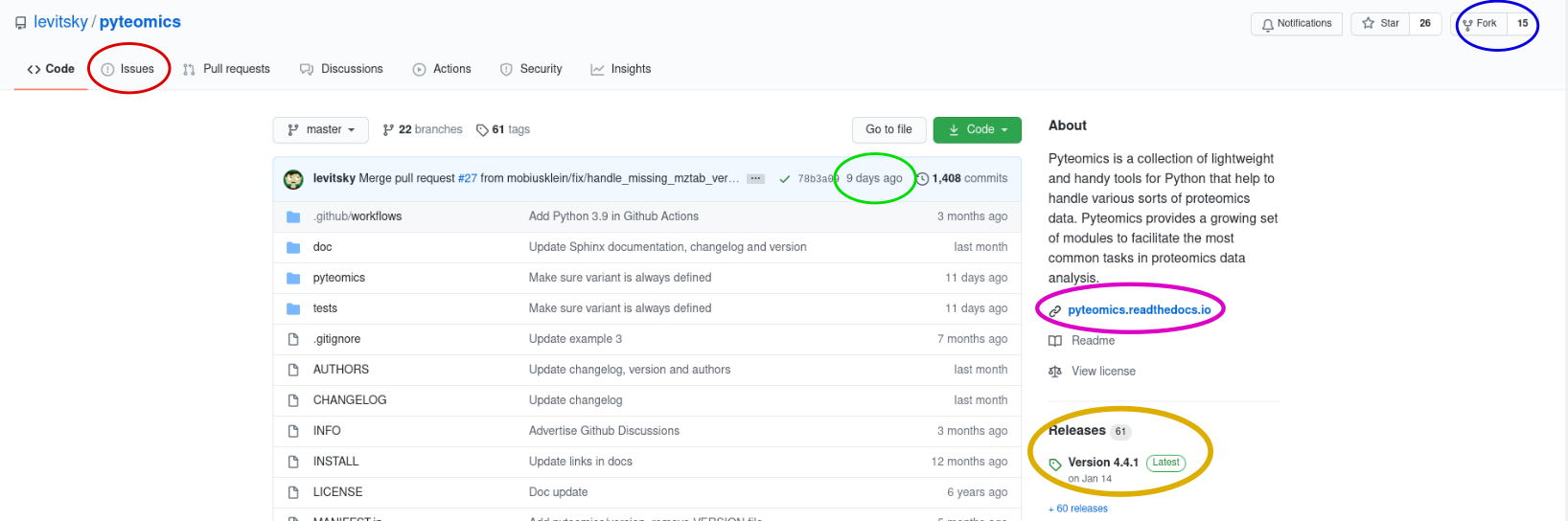This screenshot has width=1568, height=521.
Task: Open the fork count 15
Action: [x=1522, y=23]
